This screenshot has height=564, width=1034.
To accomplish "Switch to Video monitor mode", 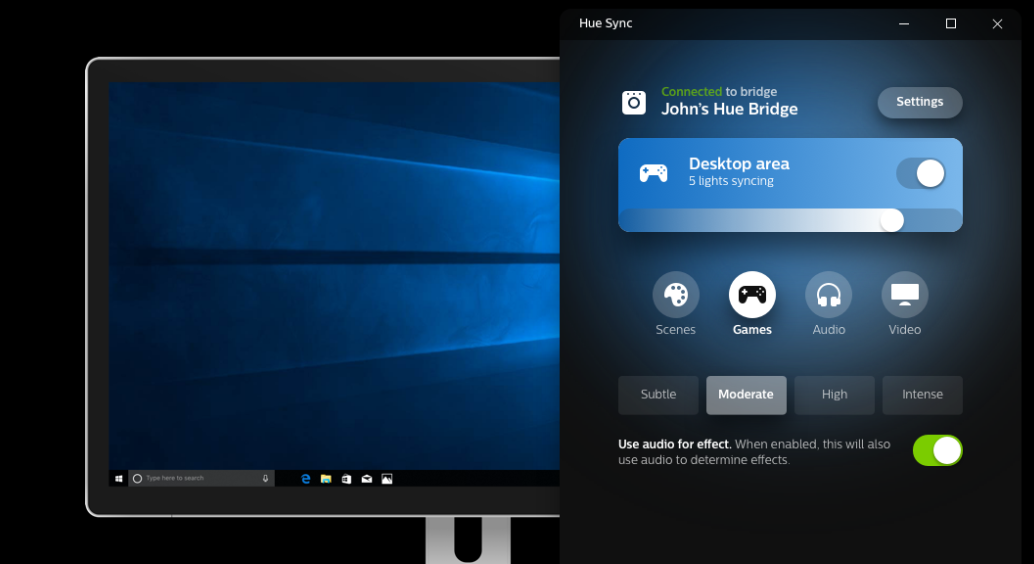I will pyautogui.click(x=904, y=295).
